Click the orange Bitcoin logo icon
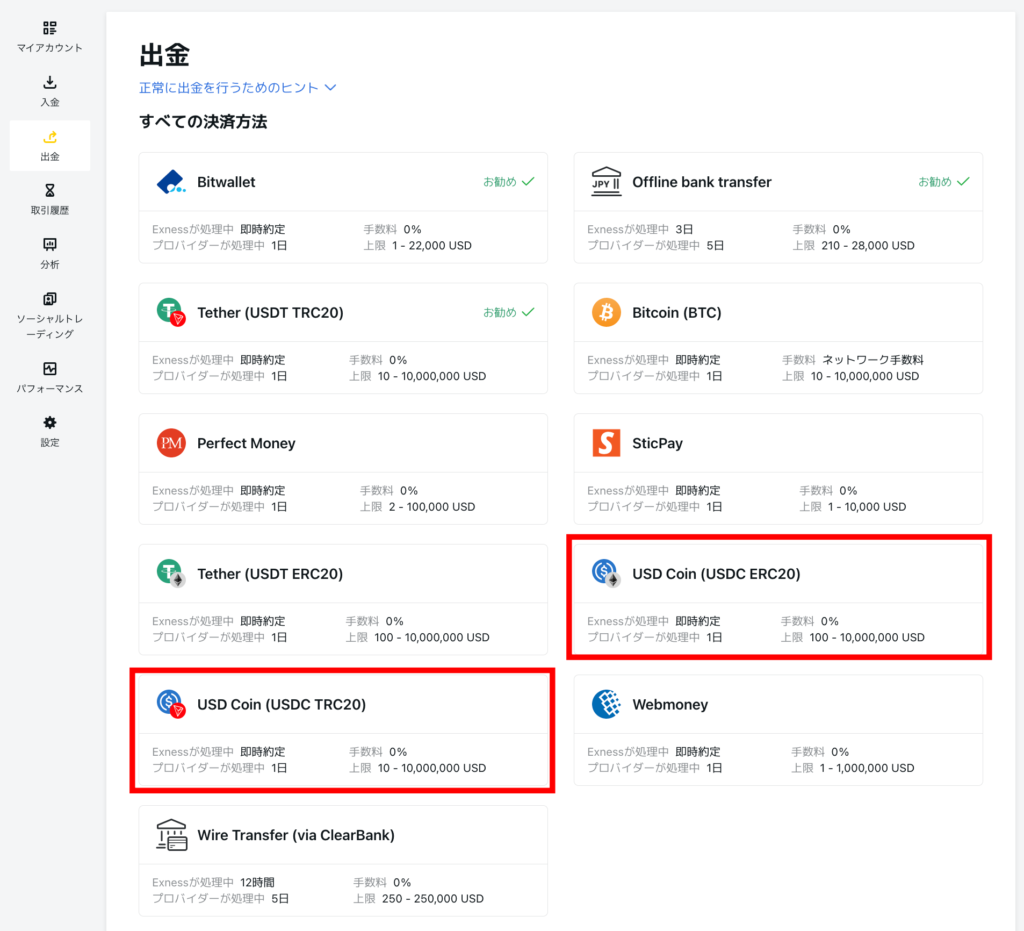 tap(606, 312)
